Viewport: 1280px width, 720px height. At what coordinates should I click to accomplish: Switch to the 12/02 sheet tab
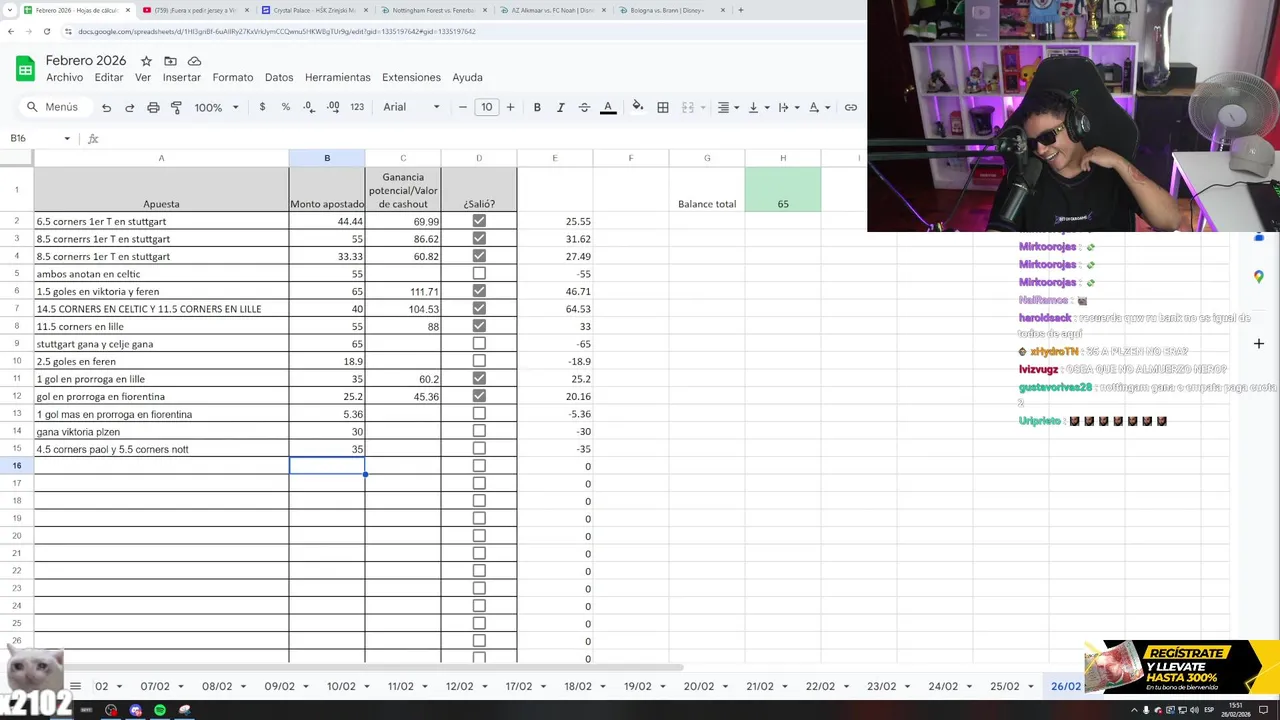tap(459, 686)
